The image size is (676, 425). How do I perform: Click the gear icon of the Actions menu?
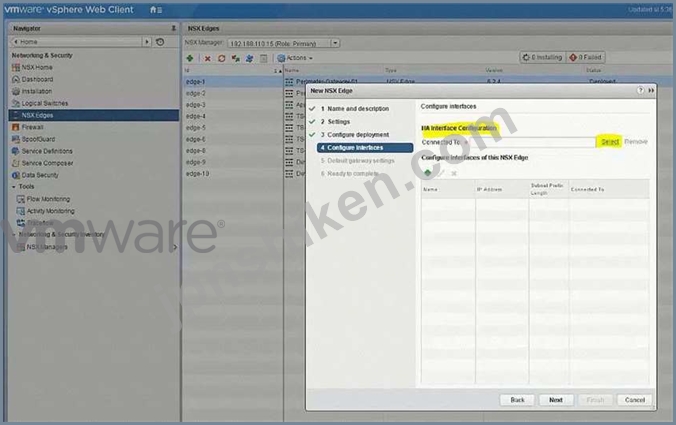pos(281,58)
